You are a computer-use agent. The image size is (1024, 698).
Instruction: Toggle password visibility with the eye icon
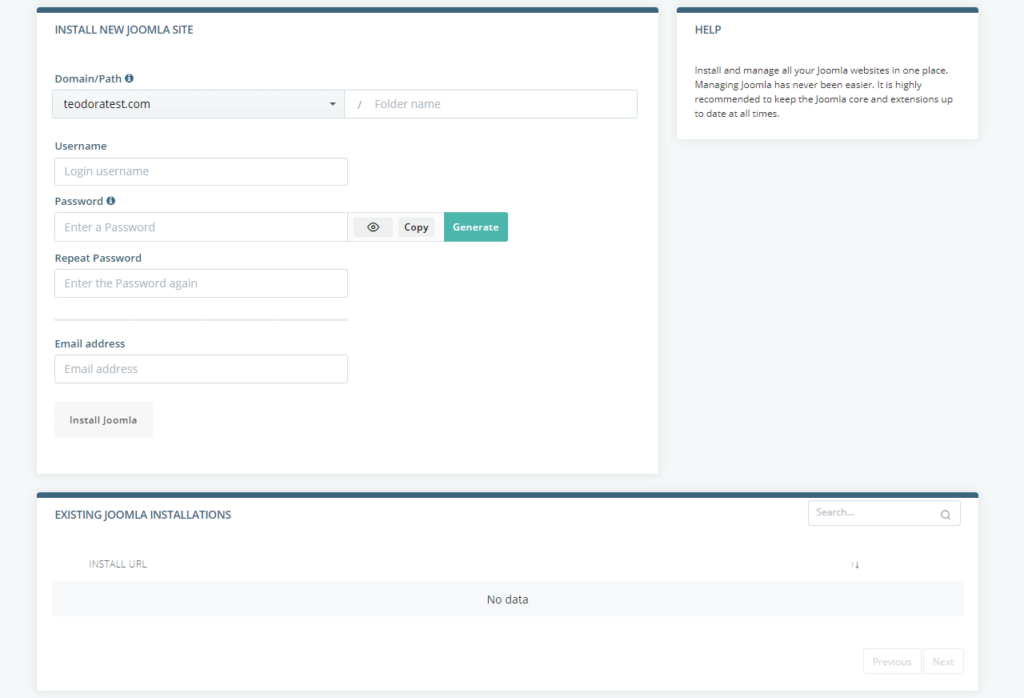372,227
